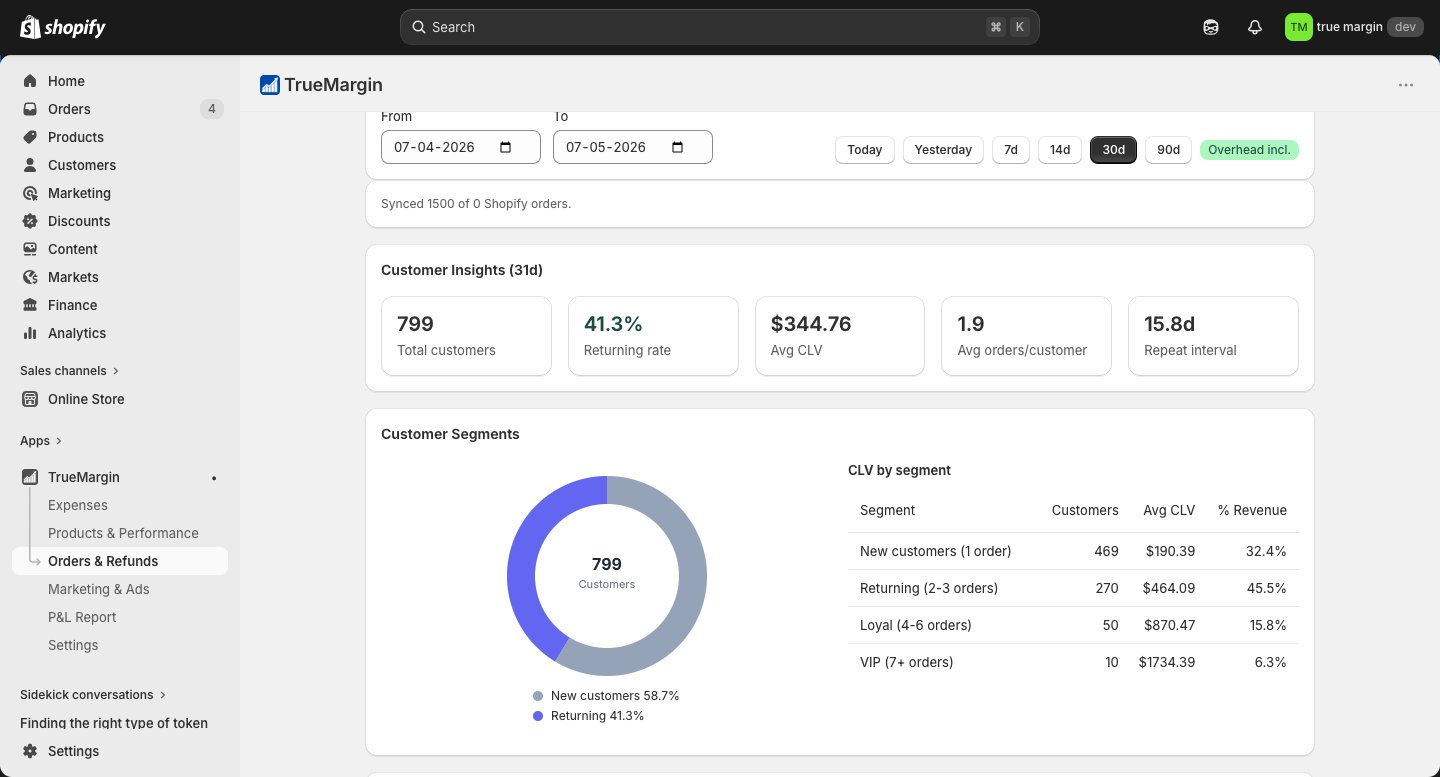Click the '15.8d' Repeat interval card
The width and height of the screenshot is (1440, 777).
point(1213,336)
